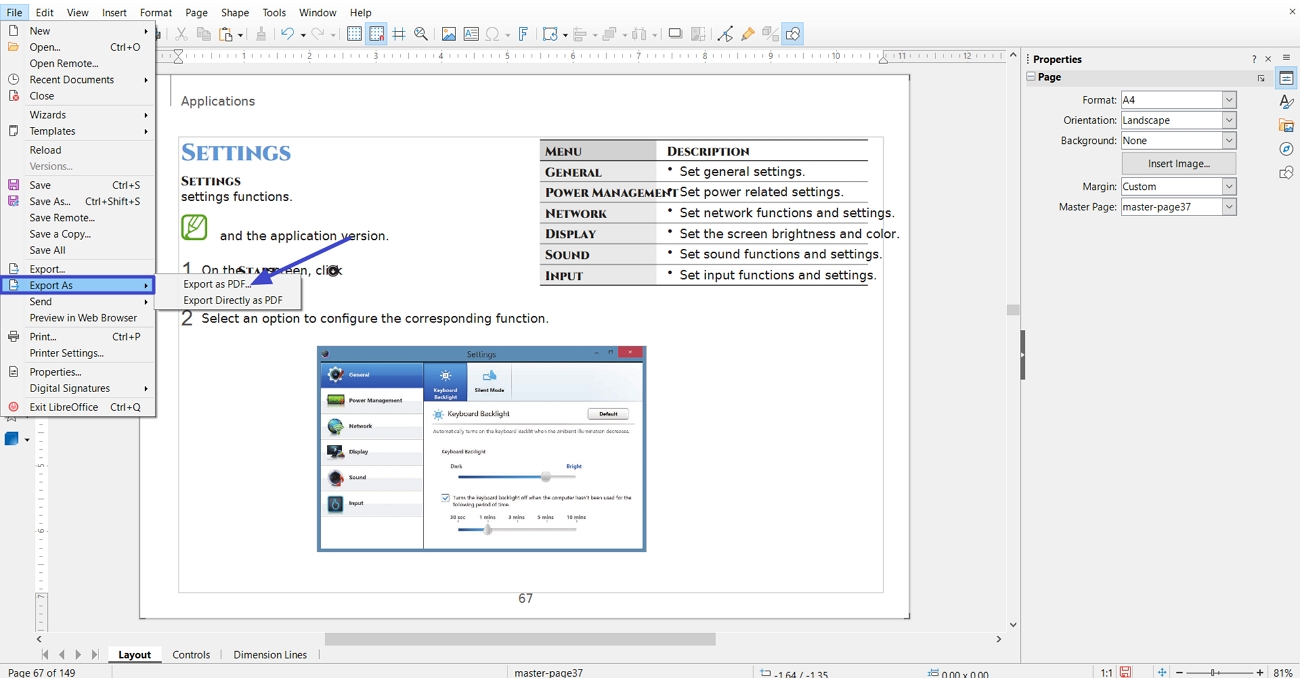The image size is (1300, 678).
Task: Switch to the Dimension Lines layer tab
Action: 270,655
